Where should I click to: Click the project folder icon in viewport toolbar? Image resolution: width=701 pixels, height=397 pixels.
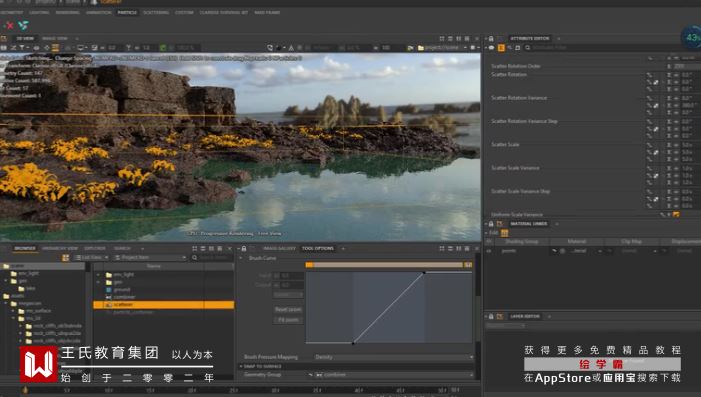click(421, 48)
